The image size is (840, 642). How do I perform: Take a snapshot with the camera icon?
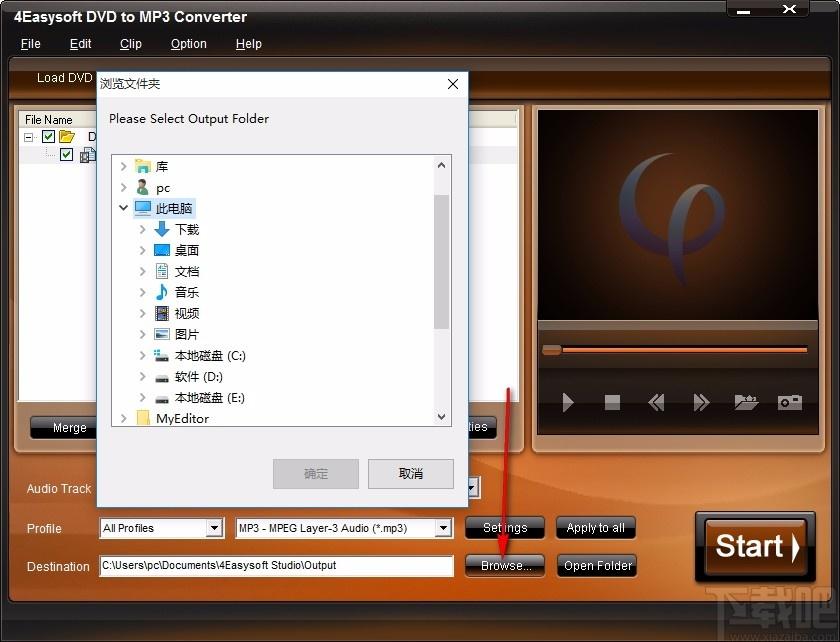(790, 402)
